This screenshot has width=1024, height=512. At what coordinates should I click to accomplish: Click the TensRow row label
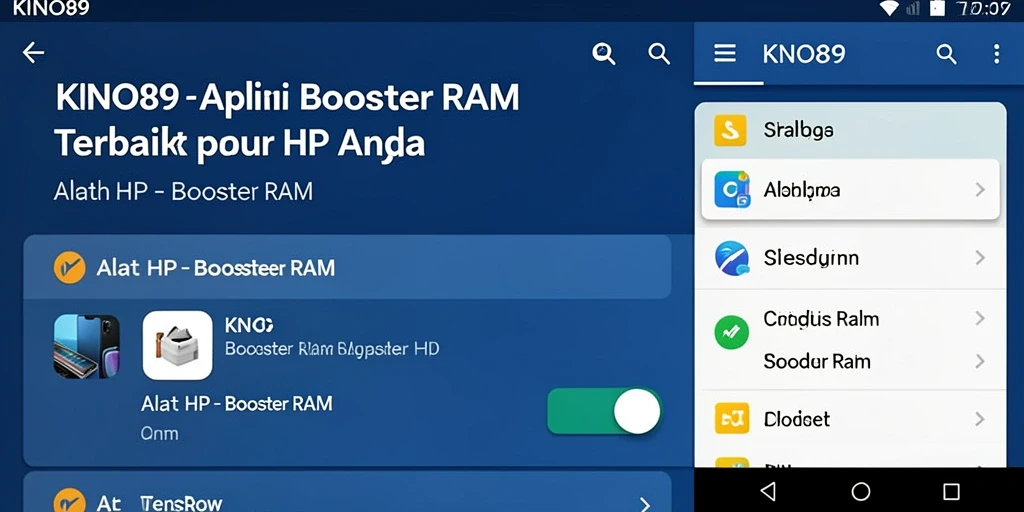click(x=182, y=504)
